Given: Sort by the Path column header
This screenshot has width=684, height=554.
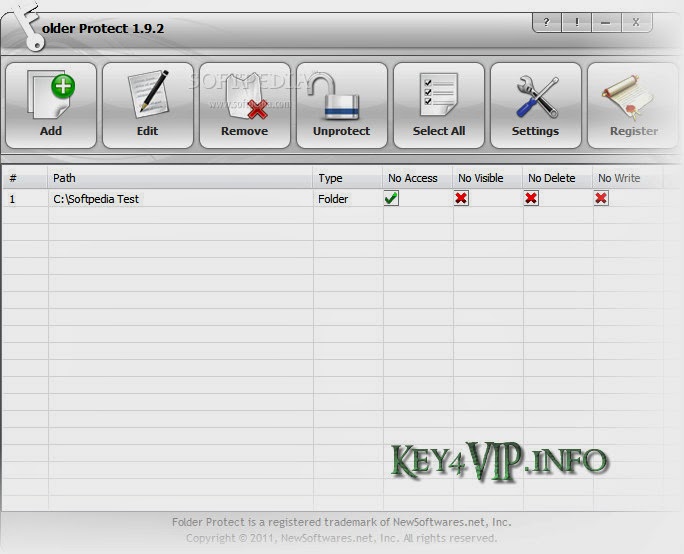Looking at the screenshot, I should (x=180, y=178).
